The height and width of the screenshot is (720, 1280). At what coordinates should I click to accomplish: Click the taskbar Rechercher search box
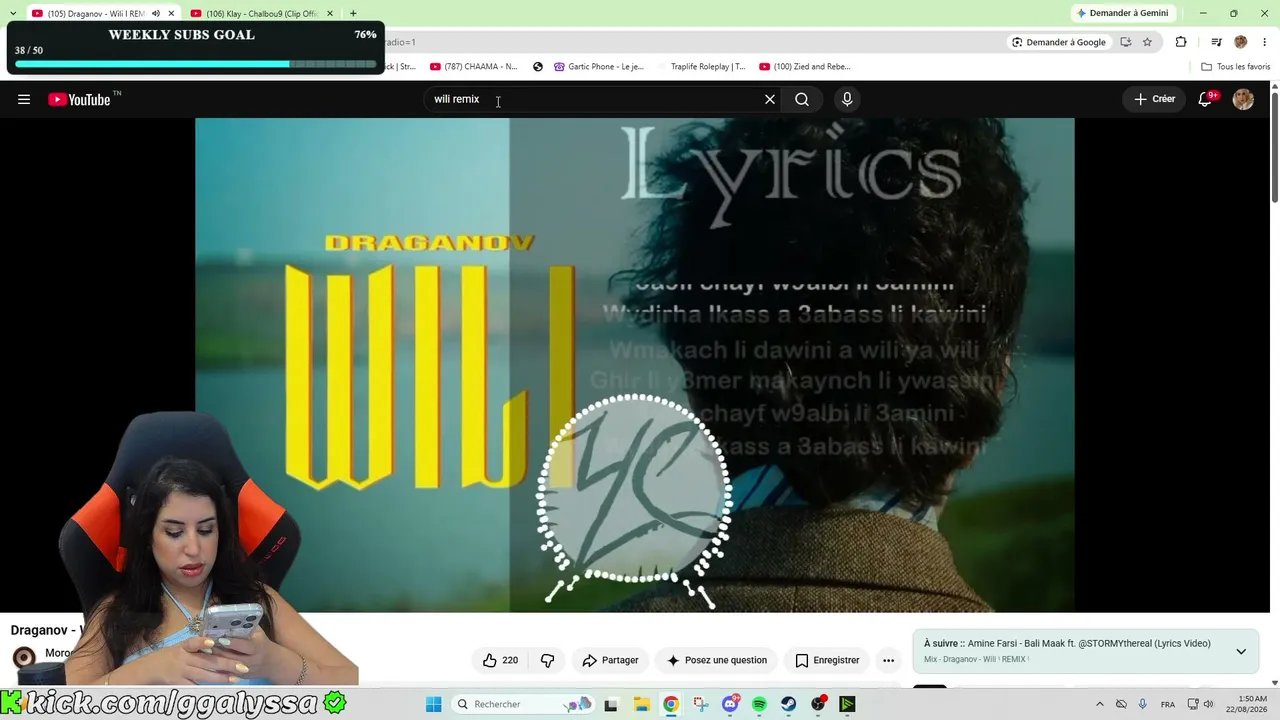(x=523, y=704)
